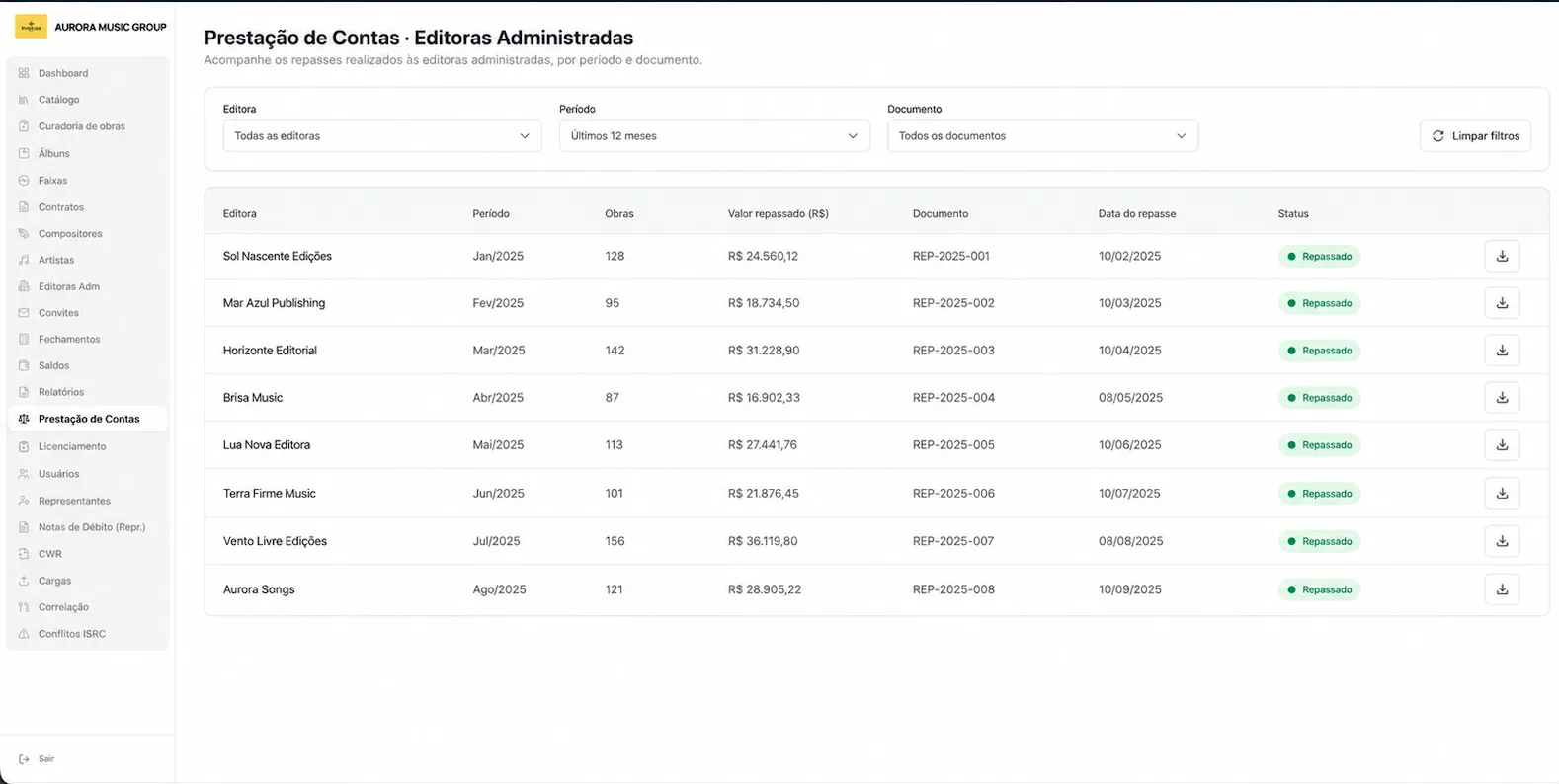
Task: Click the value R$ 31.228,90
Action: [x=764, y=351]
